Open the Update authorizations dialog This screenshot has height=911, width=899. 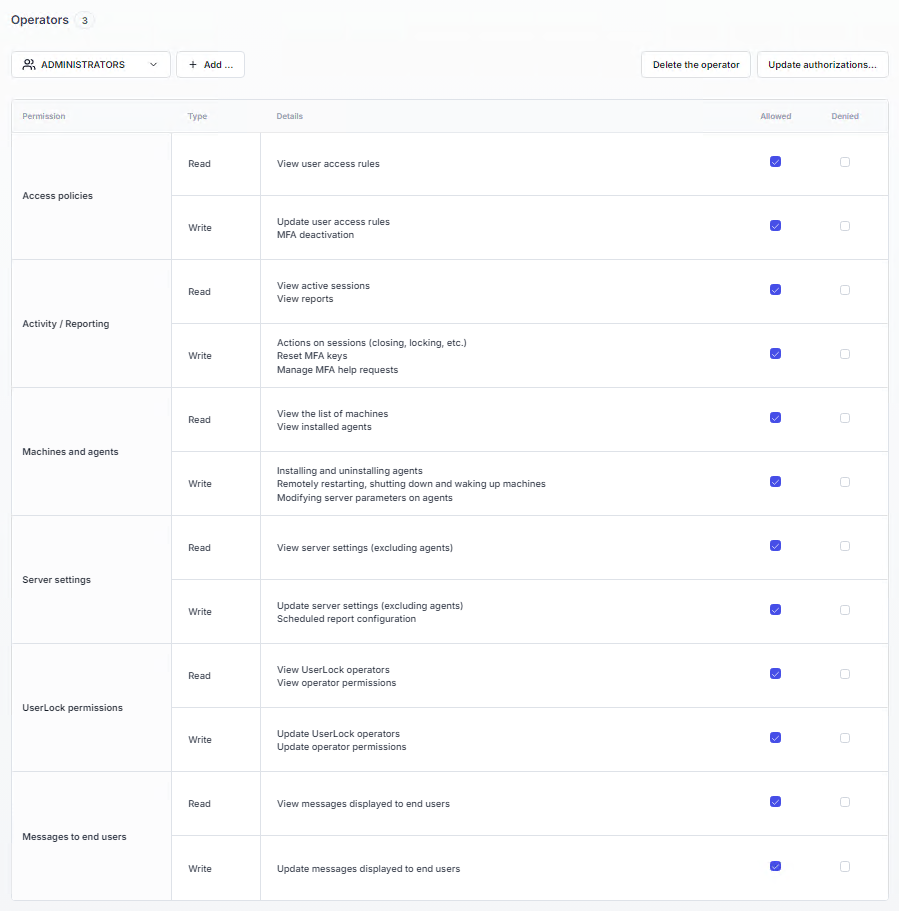click(x=822, y=65)
